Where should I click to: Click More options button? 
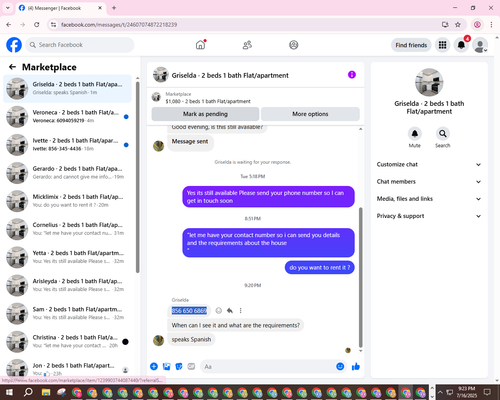click(310, 114)
